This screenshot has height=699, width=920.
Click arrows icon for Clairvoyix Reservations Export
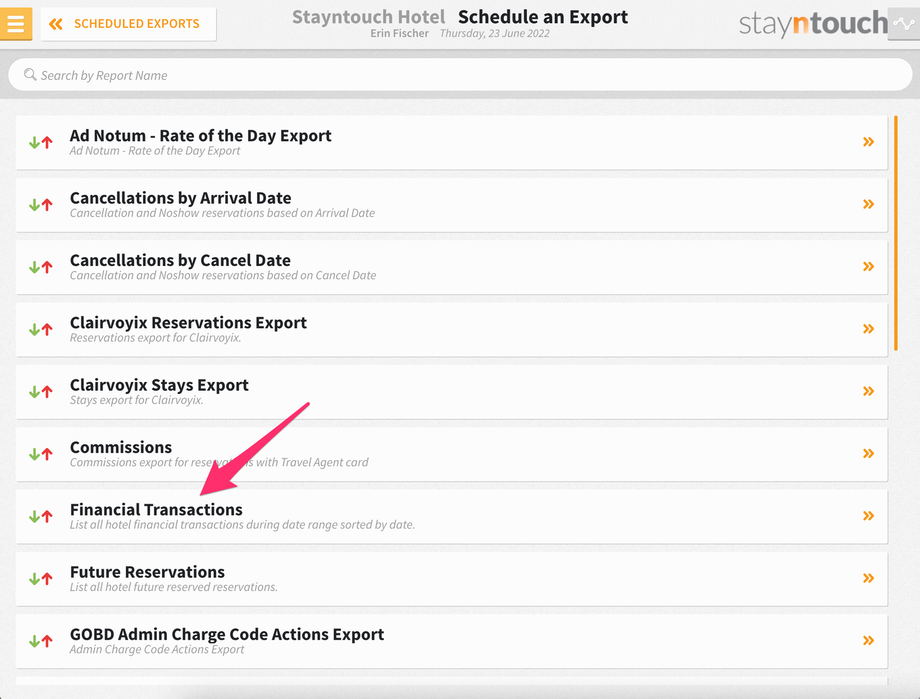41,330
